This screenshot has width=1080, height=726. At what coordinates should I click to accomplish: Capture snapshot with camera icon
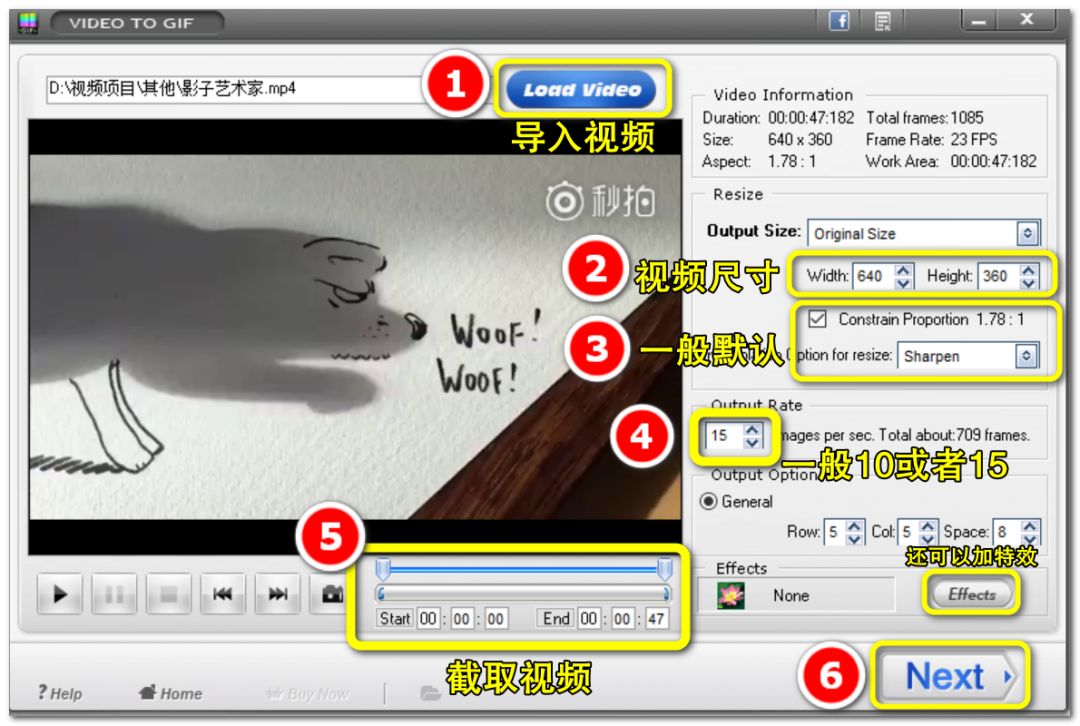coord(332,593)
